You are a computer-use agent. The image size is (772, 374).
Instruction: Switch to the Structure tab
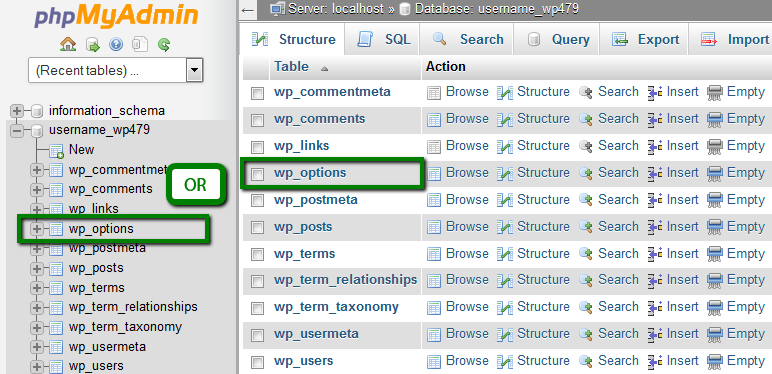point(293,40)
